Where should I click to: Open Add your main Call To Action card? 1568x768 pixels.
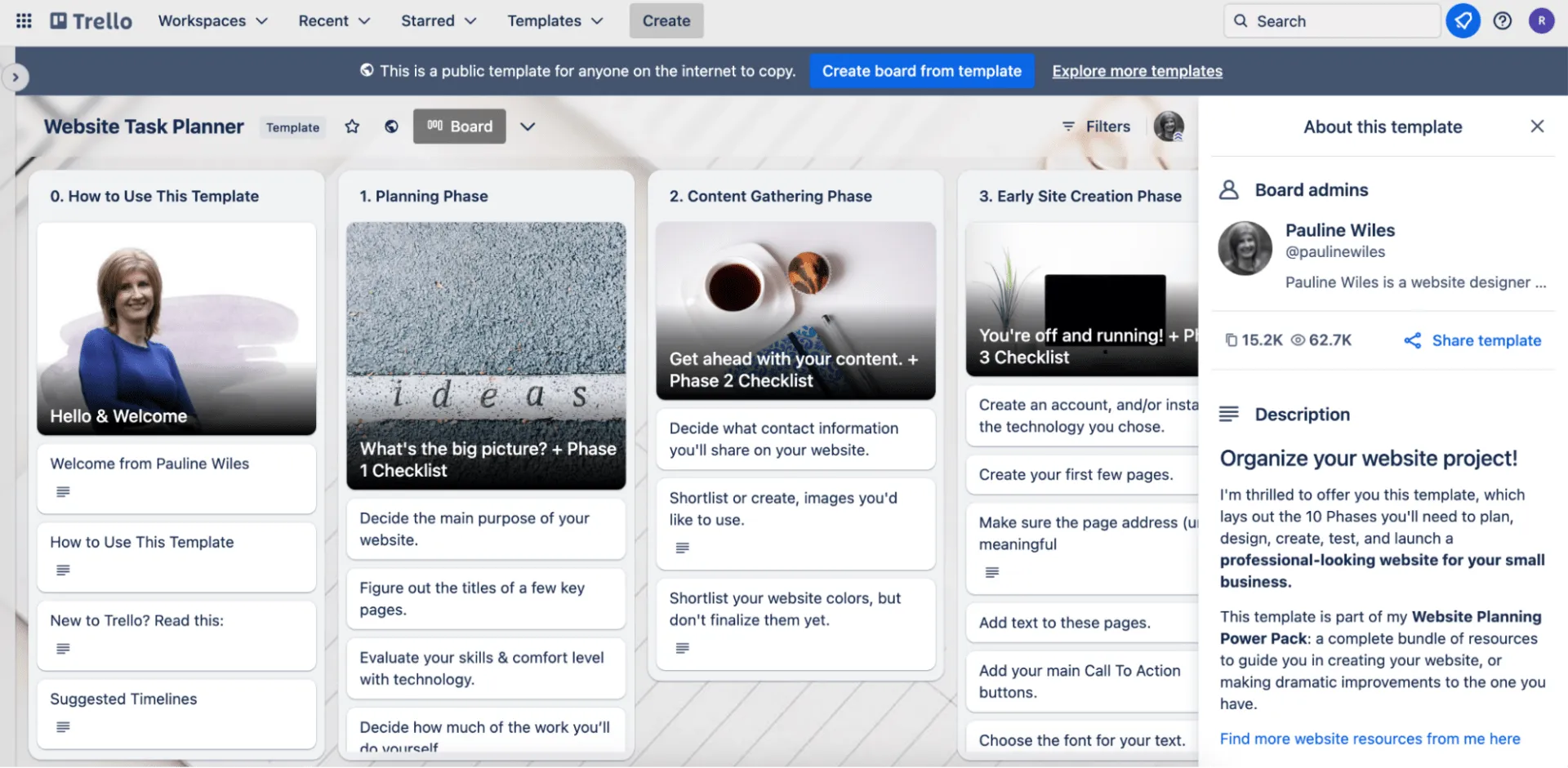tap(1081, 681)
